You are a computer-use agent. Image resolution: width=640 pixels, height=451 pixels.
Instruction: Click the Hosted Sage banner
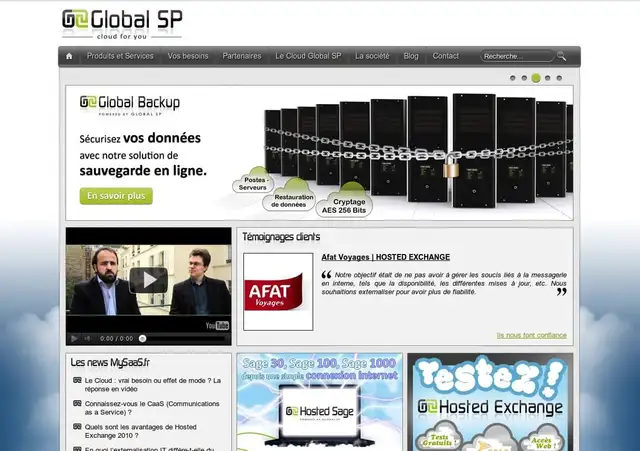[x=320, y=402]
